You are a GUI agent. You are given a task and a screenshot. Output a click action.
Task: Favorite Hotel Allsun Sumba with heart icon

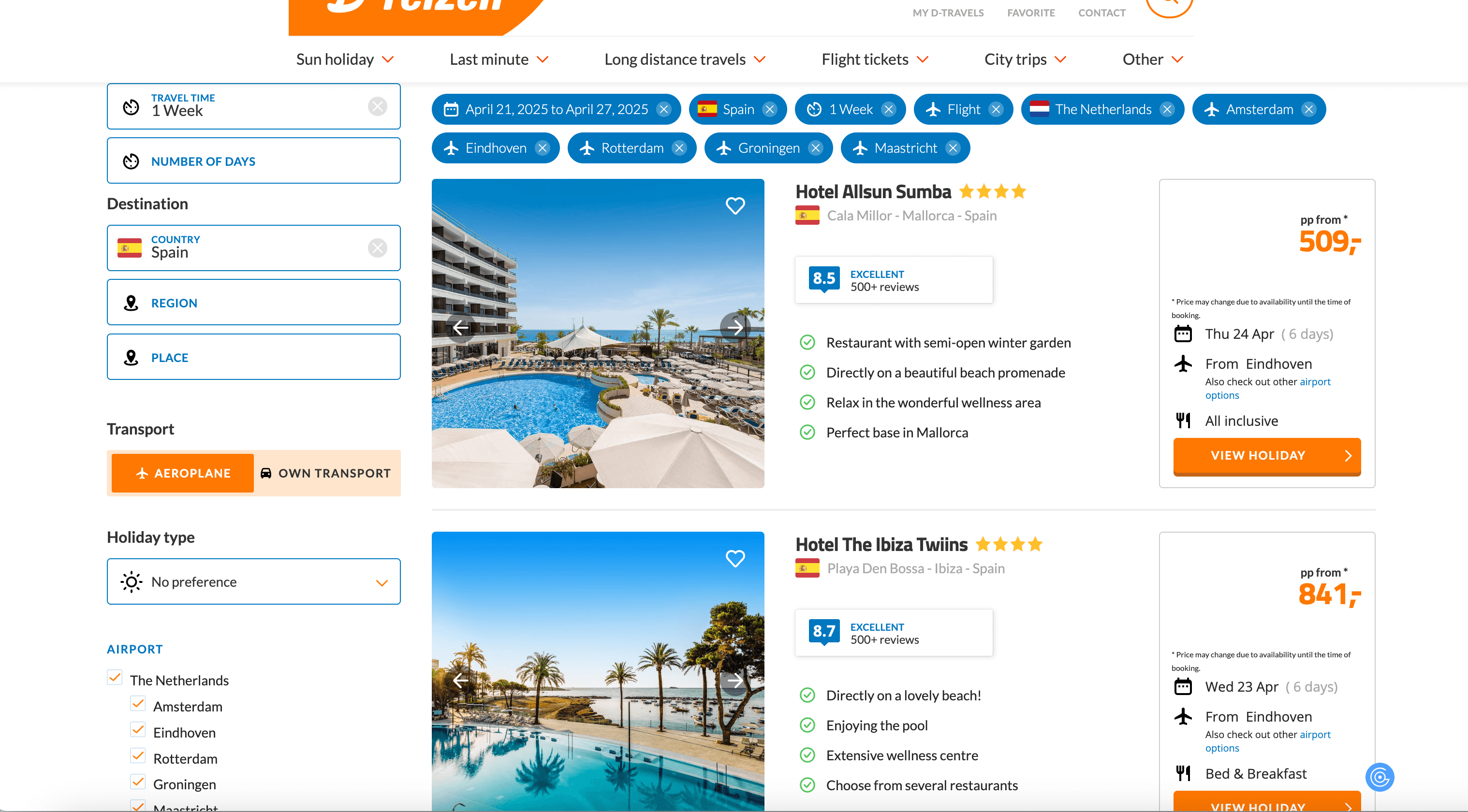tap(735, 205)
